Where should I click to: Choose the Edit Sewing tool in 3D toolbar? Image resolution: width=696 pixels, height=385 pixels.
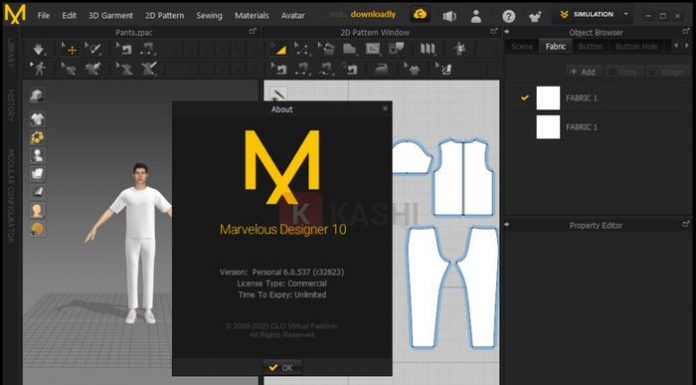point(125,49)
